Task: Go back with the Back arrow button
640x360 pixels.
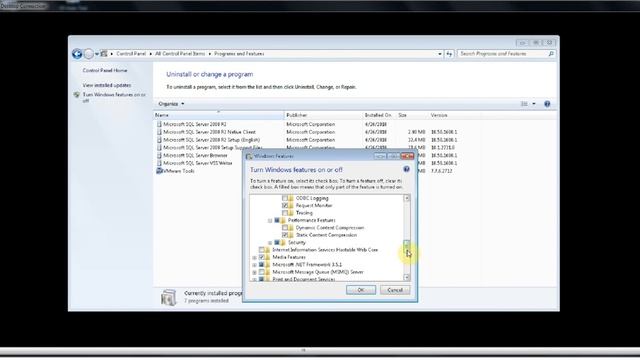Action: point(77,54)
